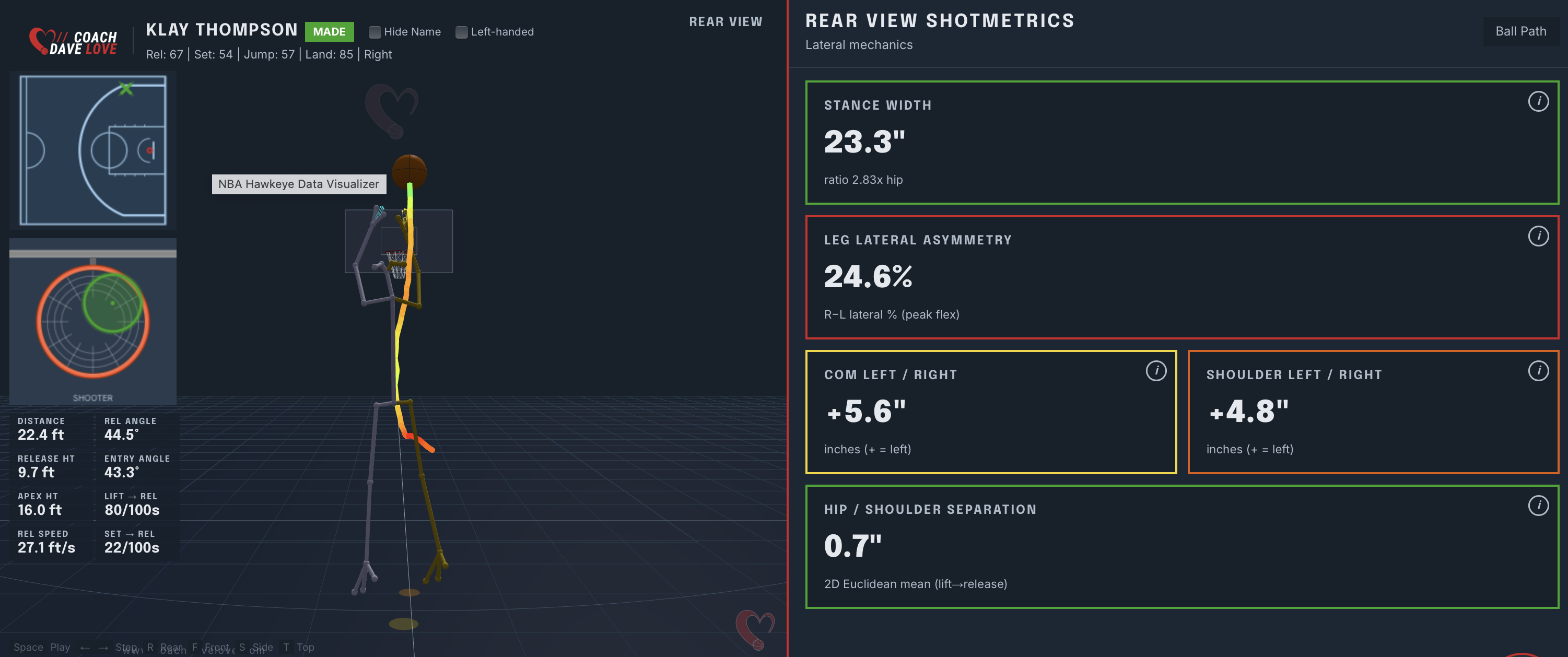1568x657 pixels.
Task: Click the 24.6% asymmetry value
Action: (x=868, y=276)
